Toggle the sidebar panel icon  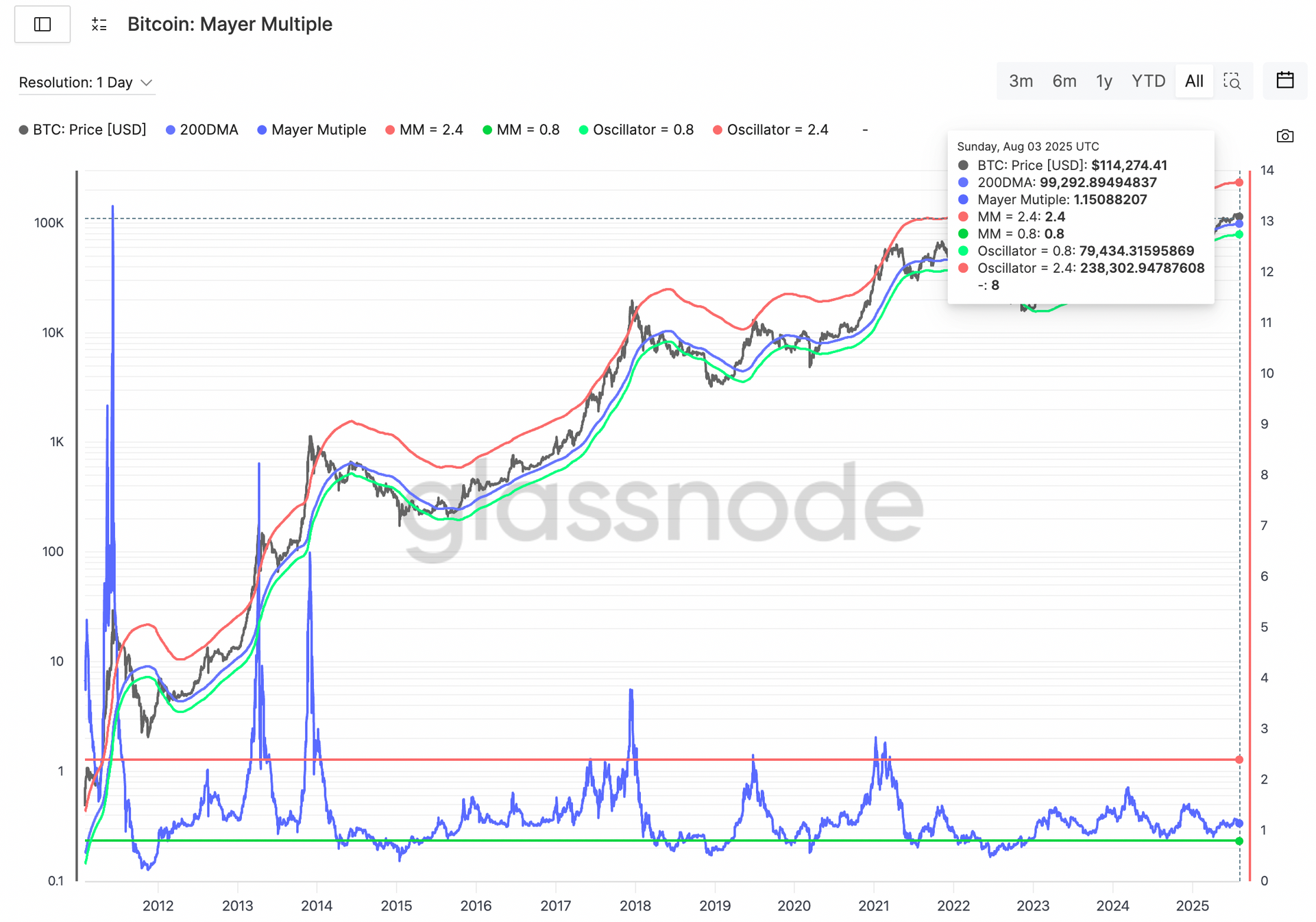coord(42,25)
